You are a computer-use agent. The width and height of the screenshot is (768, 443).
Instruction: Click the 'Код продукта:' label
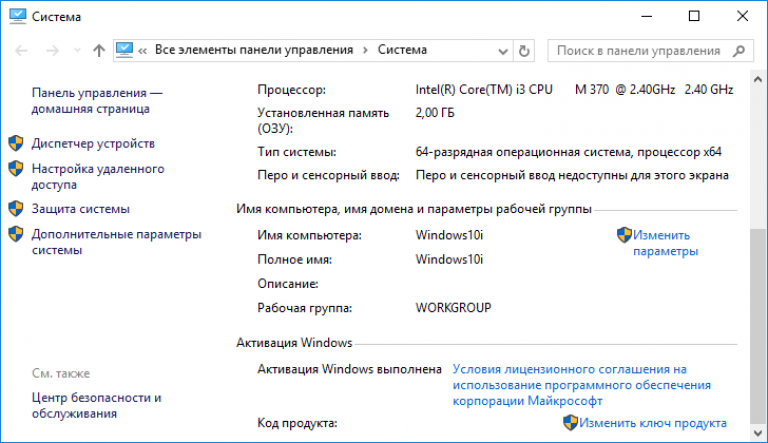click(298, 423)
